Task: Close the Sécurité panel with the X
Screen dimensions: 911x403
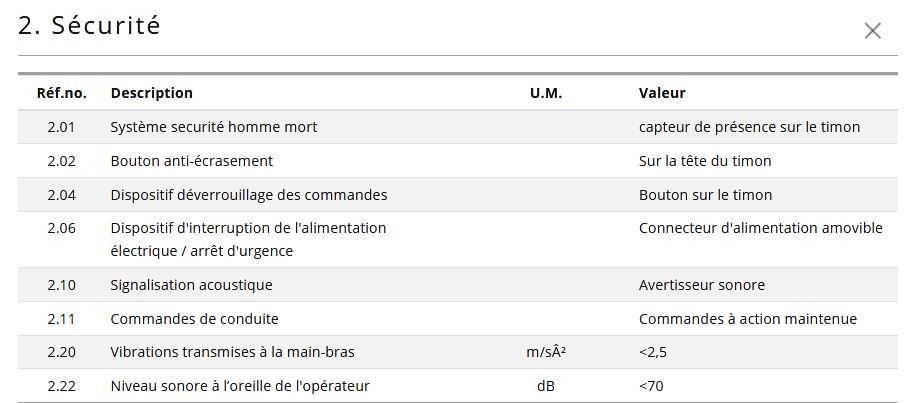Action: [872, 31]
